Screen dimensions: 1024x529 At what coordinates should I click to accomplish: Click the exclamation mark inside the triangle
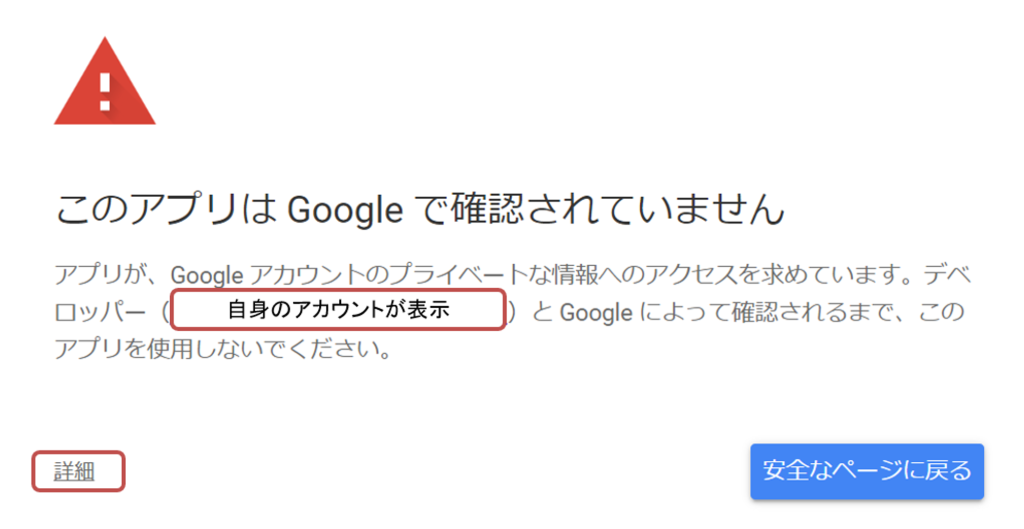(x=104, y=89)
